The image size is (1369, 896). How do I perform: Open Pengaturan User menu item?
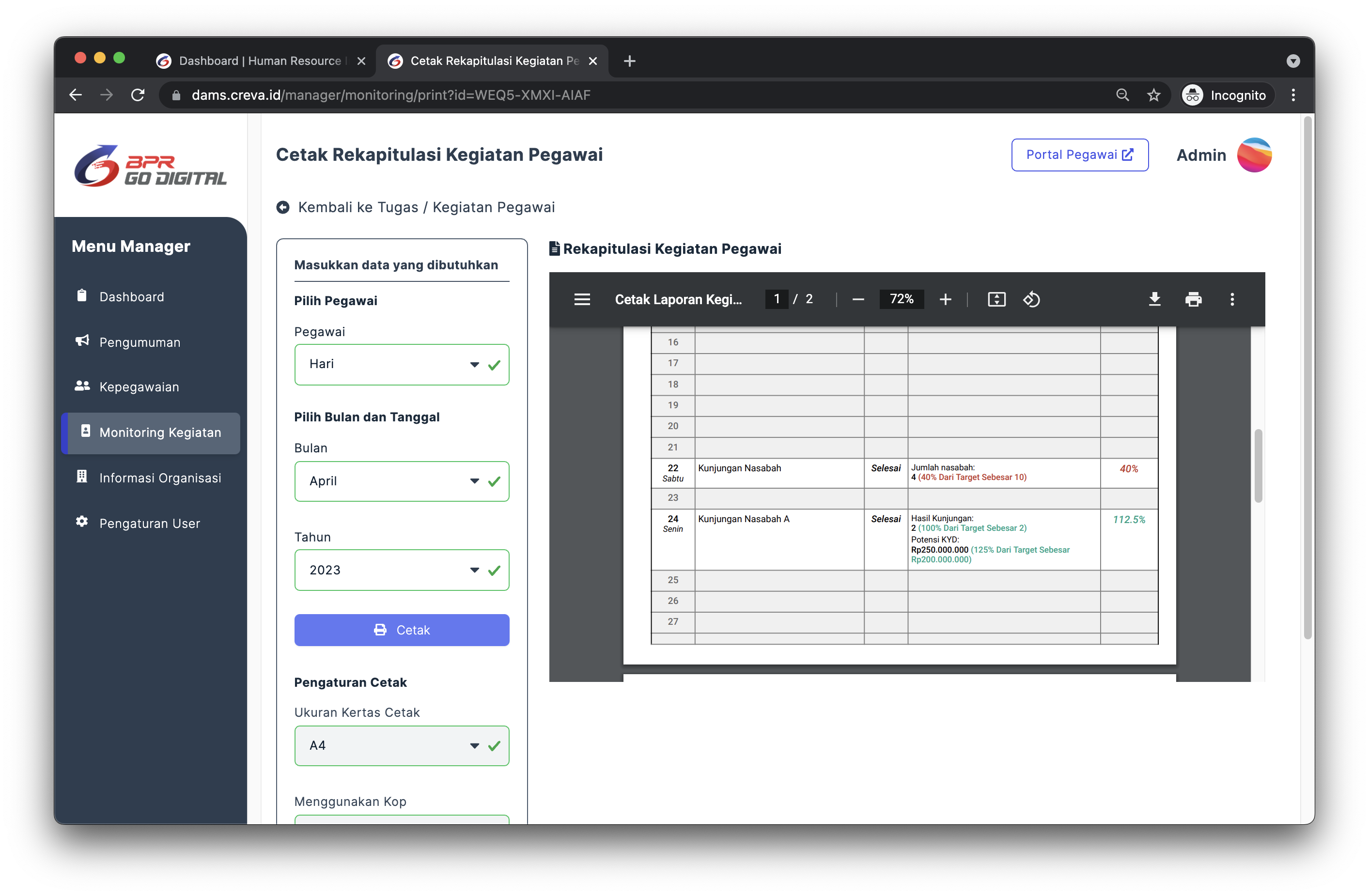pos(150,524)
